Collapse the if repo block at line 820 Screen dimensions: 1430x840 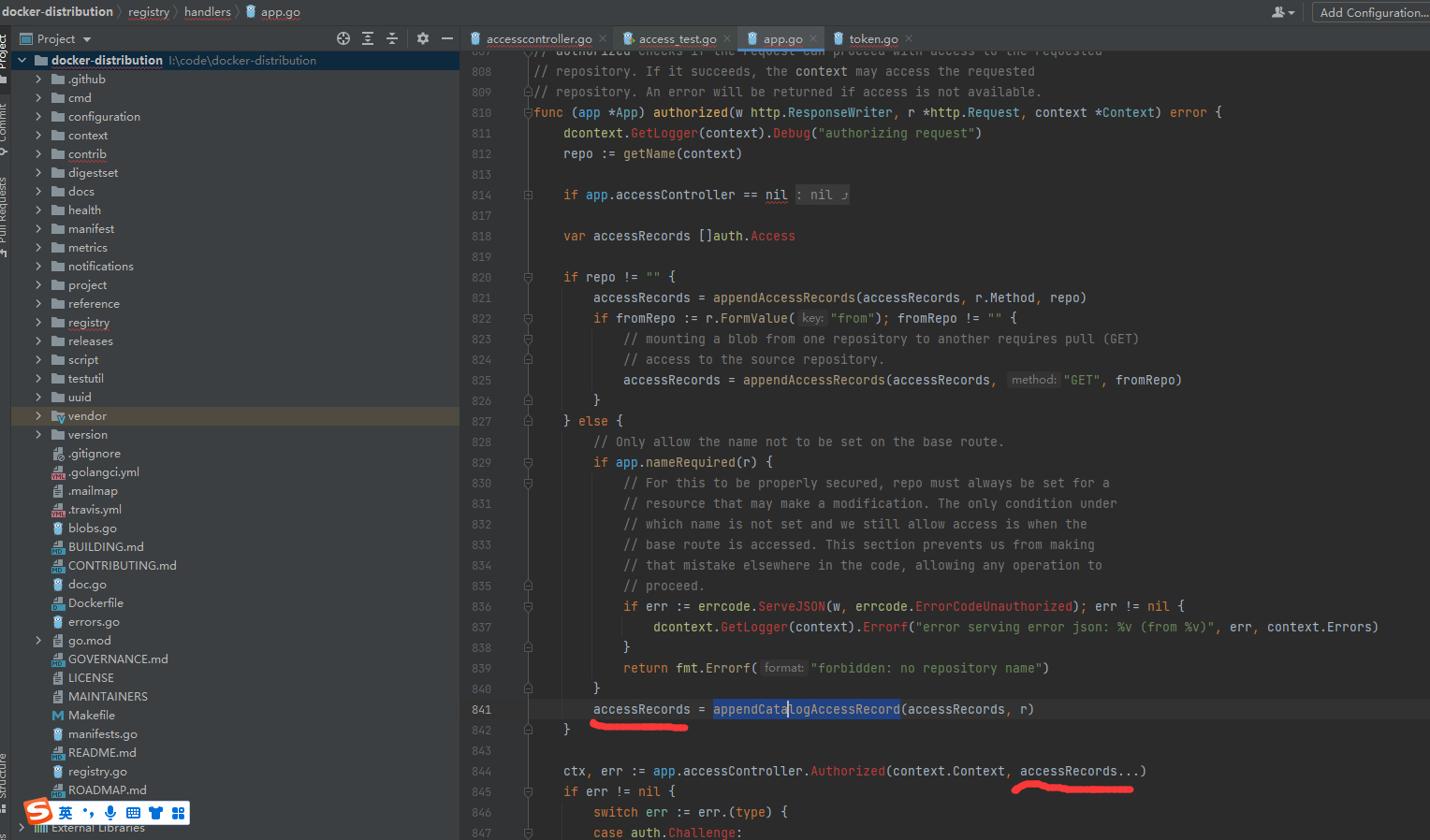pos(527,276)
